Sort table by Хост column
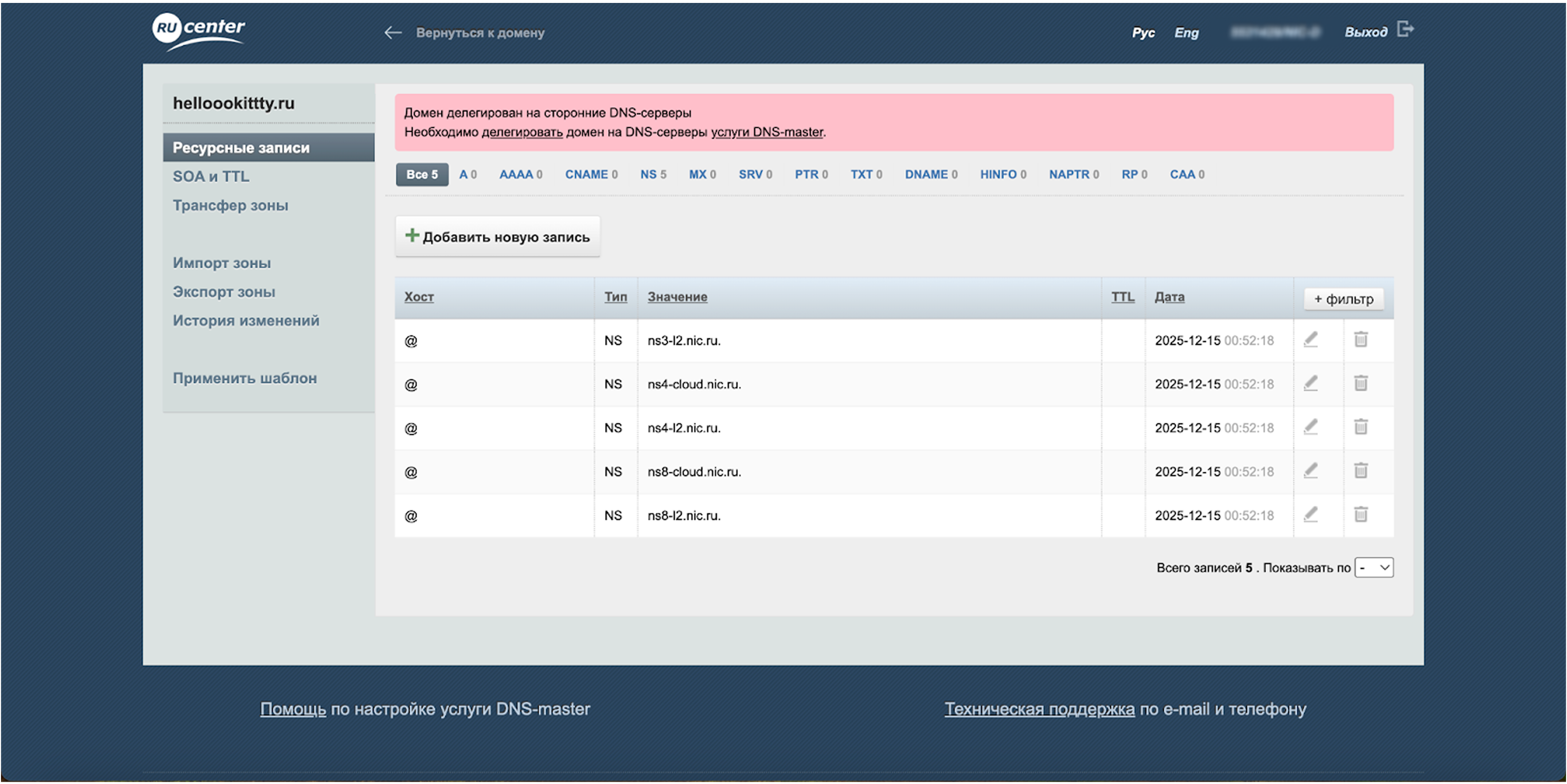 point(419,297)
